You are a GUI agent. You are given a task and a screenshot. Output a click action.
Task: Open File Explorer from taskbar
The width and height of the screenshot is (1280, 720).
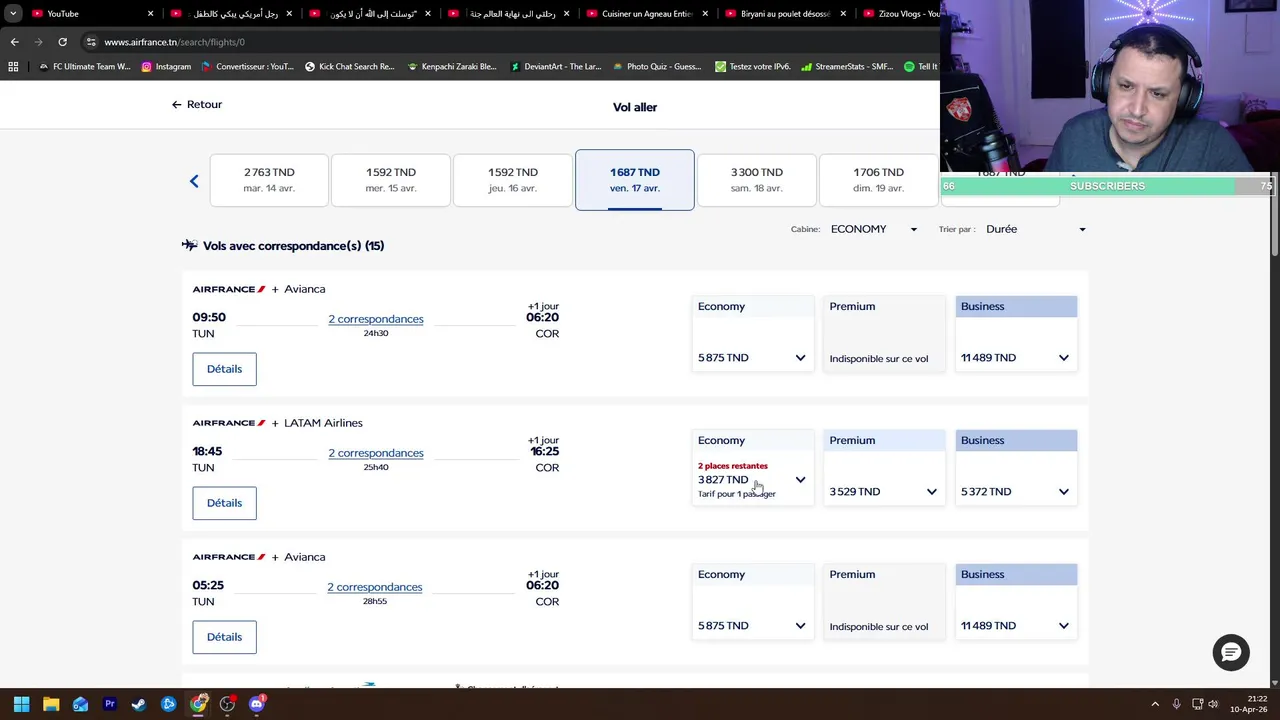pyautogui.click(x=51, y=704)
